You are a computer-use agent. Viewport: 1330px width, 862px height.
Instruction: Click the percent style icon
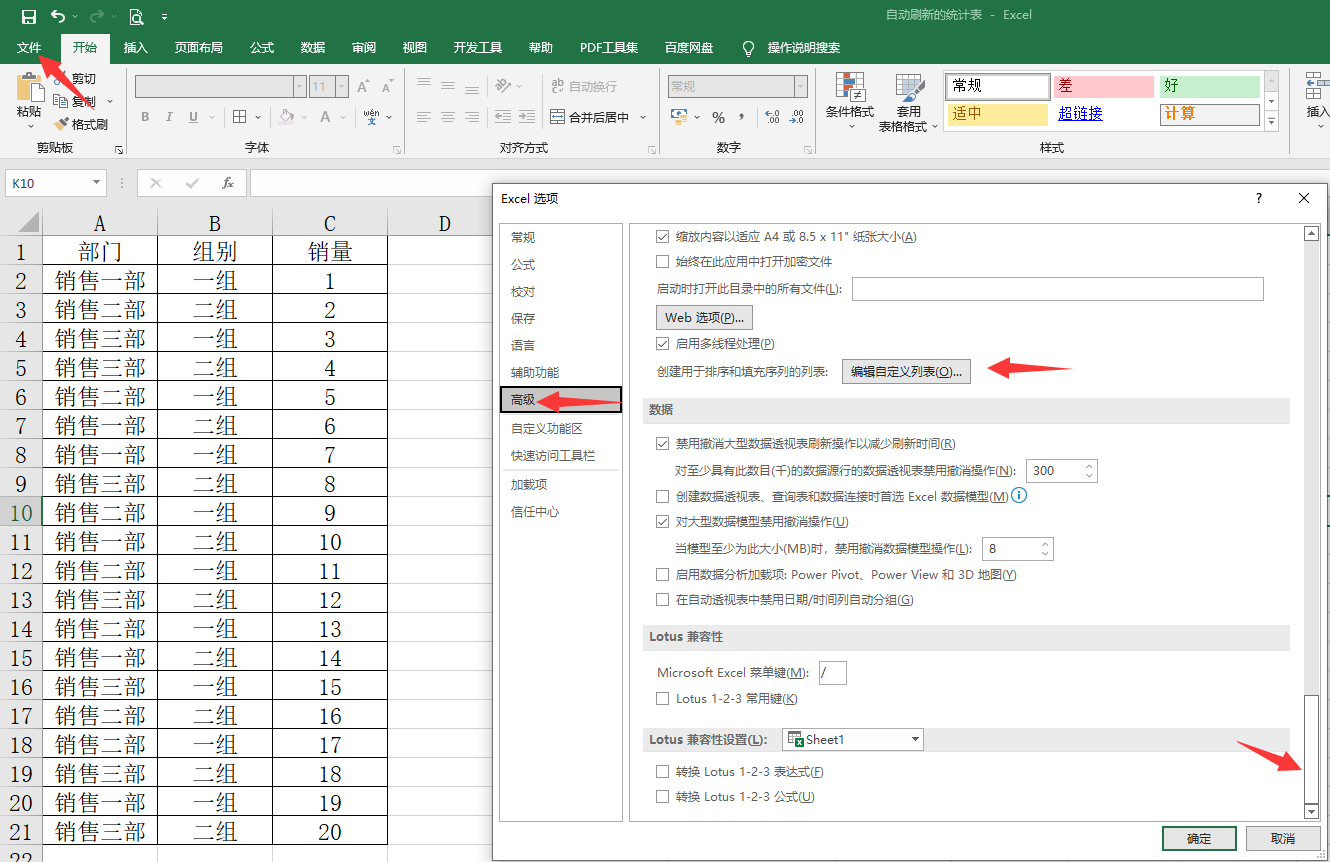(x=718, y=117)
